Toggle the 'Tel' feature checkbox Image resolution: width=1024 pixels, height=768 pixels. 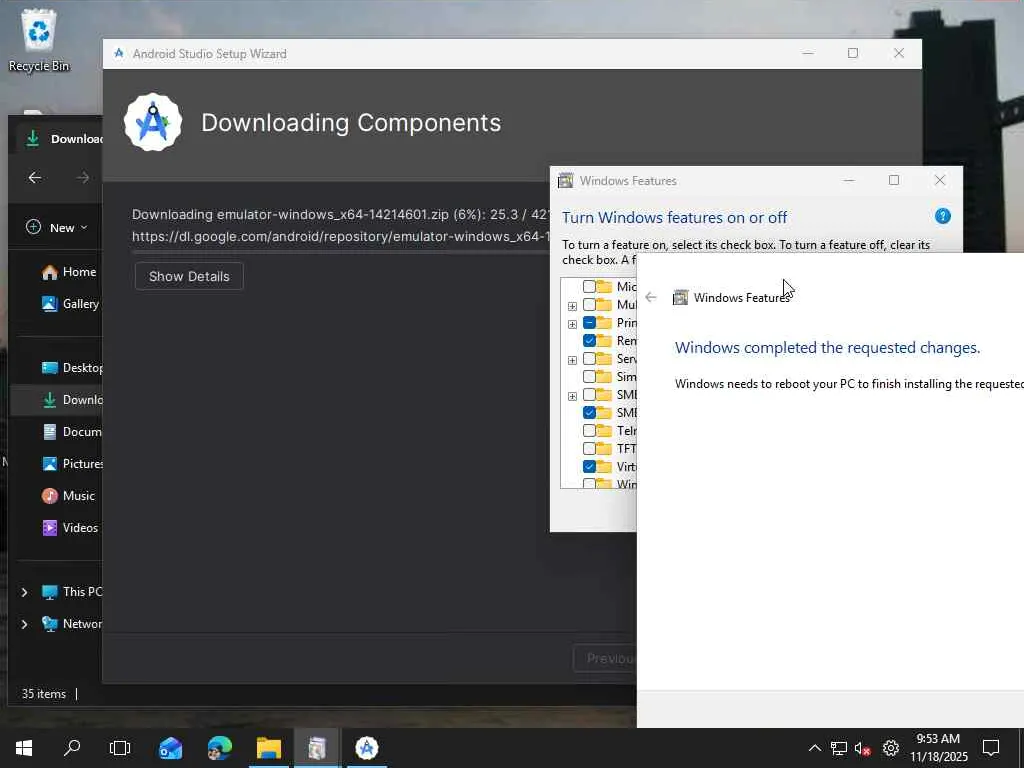[x=589, y=430]
